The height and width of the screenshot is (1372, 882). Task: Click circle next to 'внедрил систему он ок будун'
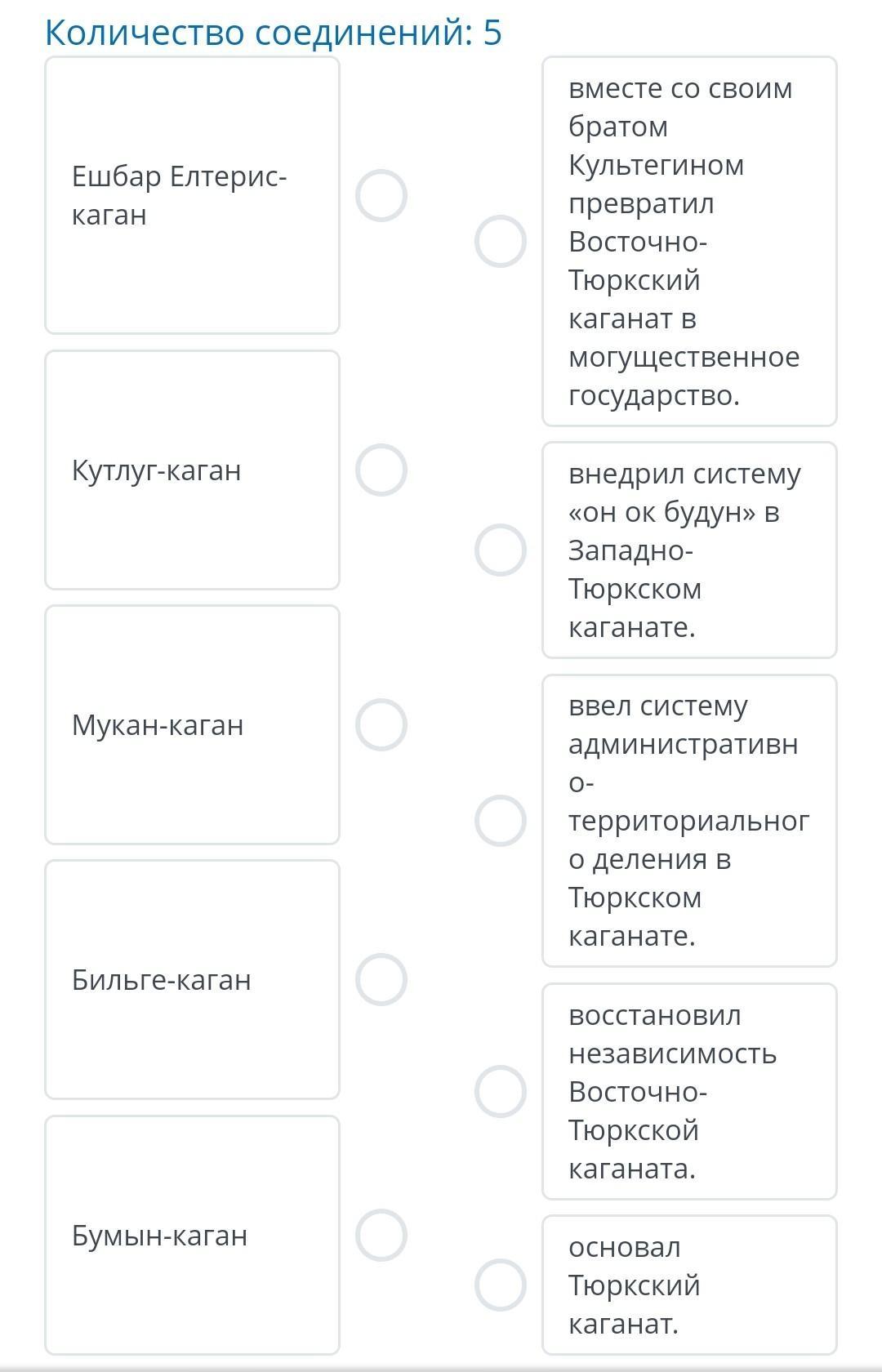click(x=501, y=550)
